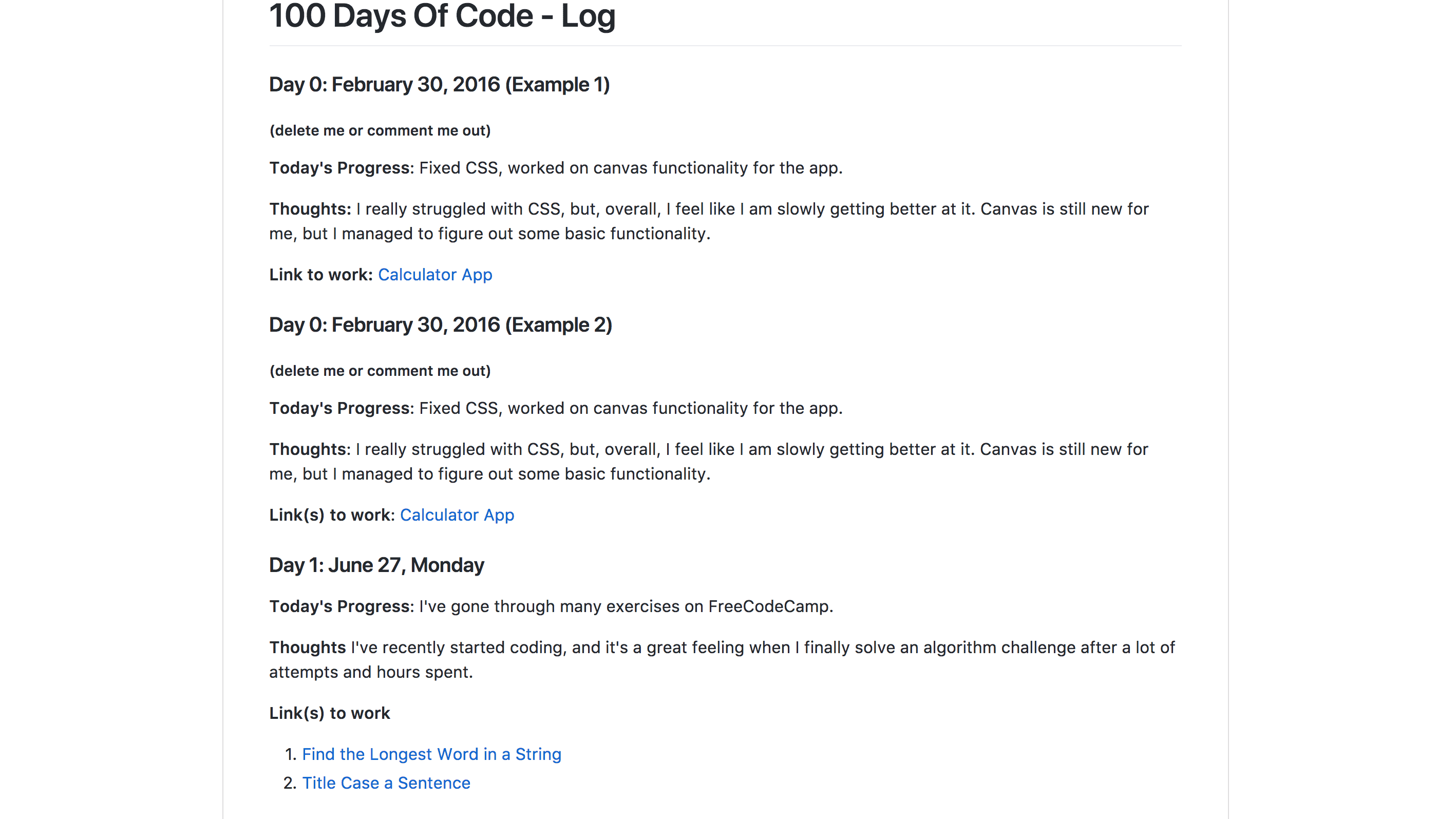Follow the Title Case a Sentence link
The height and width of the screenshot is (819, 1456).
coord(386,783)
